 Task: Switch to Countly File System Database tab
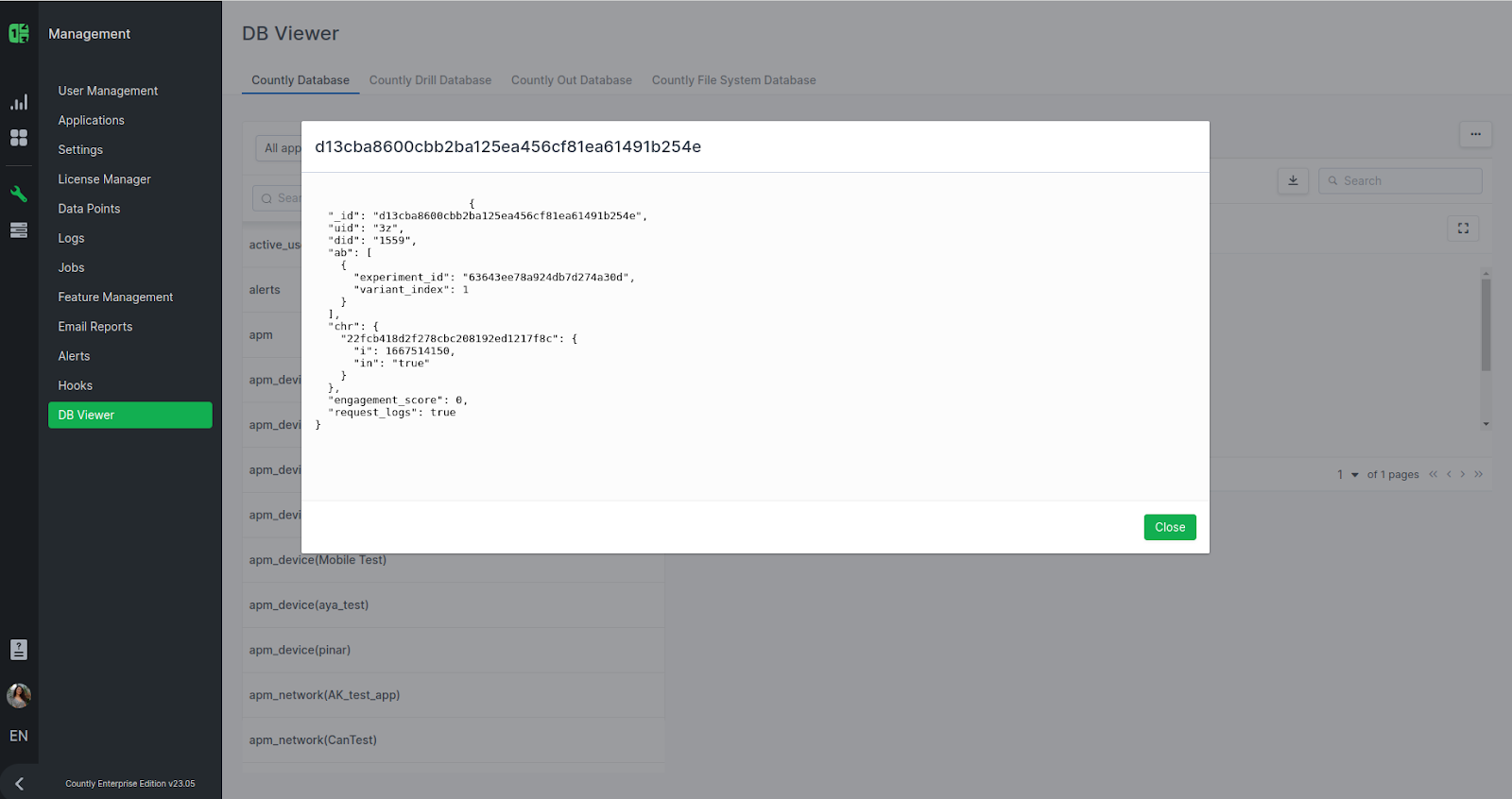coord(734,80)
